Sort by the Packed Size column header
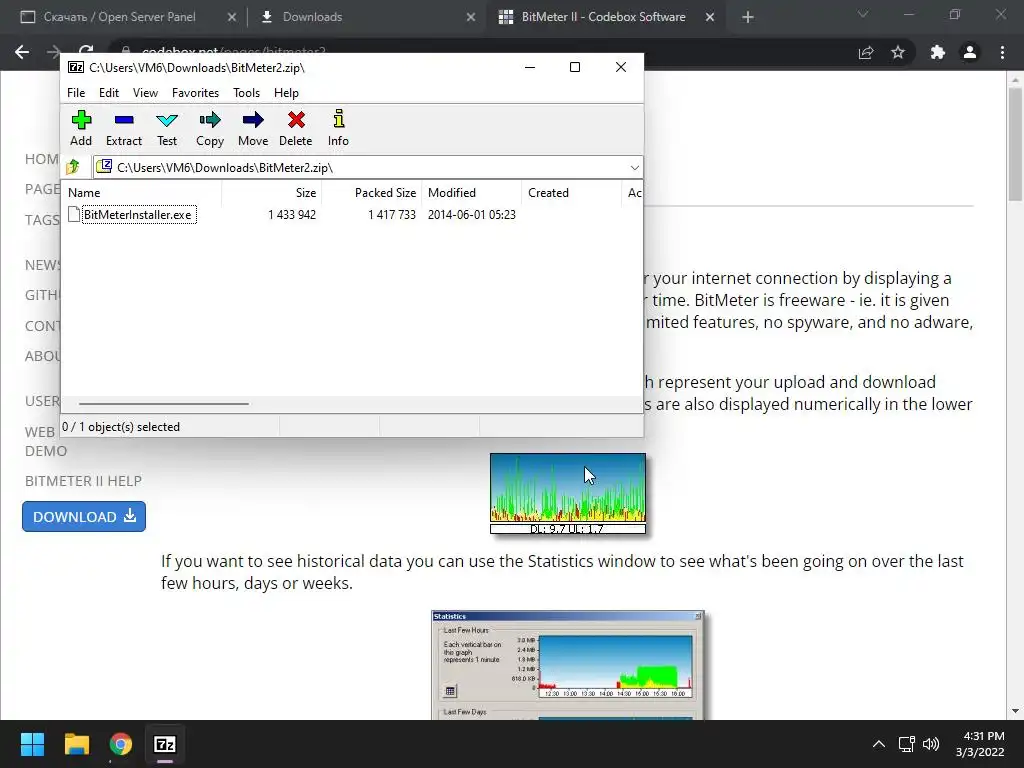Screen dimensions: 1024x768 (x=372, y=193)
